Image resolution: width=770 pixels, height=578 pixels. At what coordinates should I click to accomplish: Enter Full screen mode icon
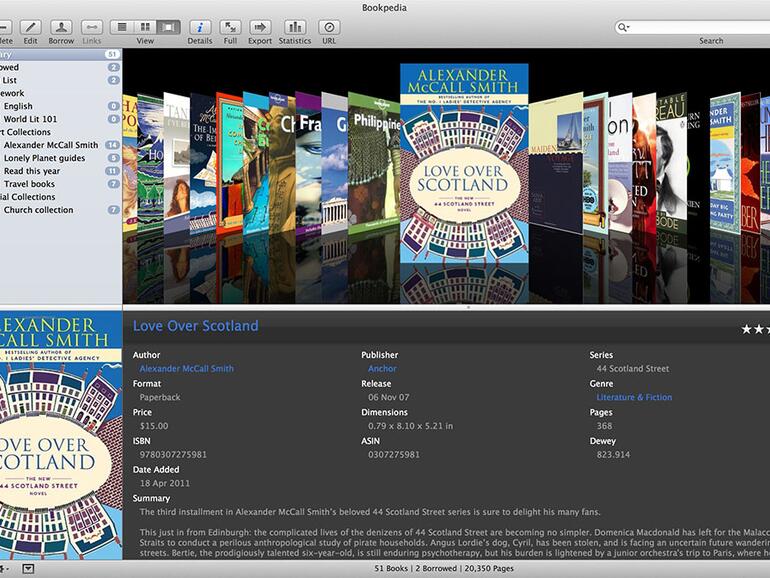[230, 27]
